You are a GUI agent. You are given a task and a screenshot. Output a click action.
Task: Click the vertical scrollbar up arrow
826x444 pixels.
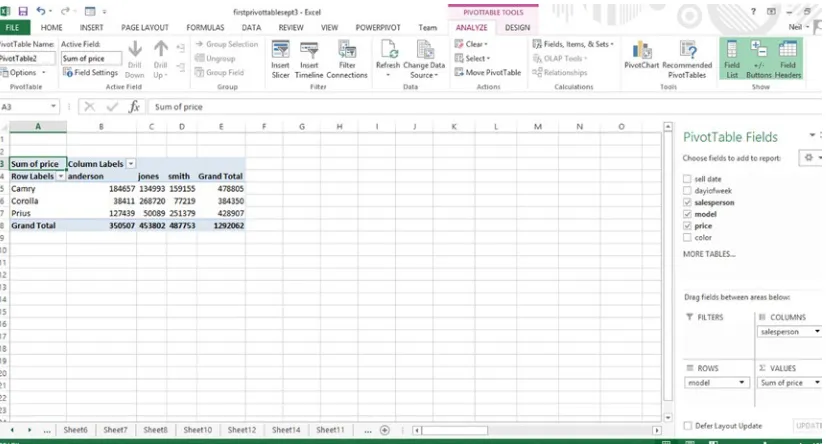coord(667,127)
